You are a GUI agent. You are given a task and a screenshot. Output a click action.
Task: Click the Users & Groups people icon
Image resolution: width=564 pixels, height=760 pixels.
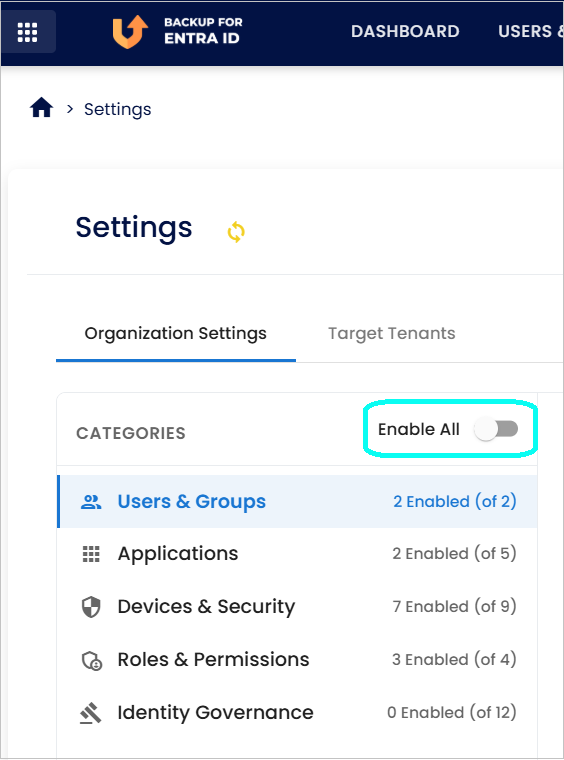pos(91,502)
